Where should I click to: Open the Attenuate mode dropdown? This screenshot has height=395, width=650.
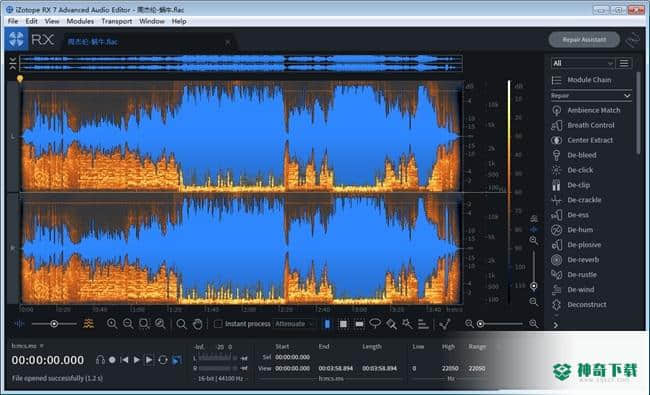tap(294, 324)
